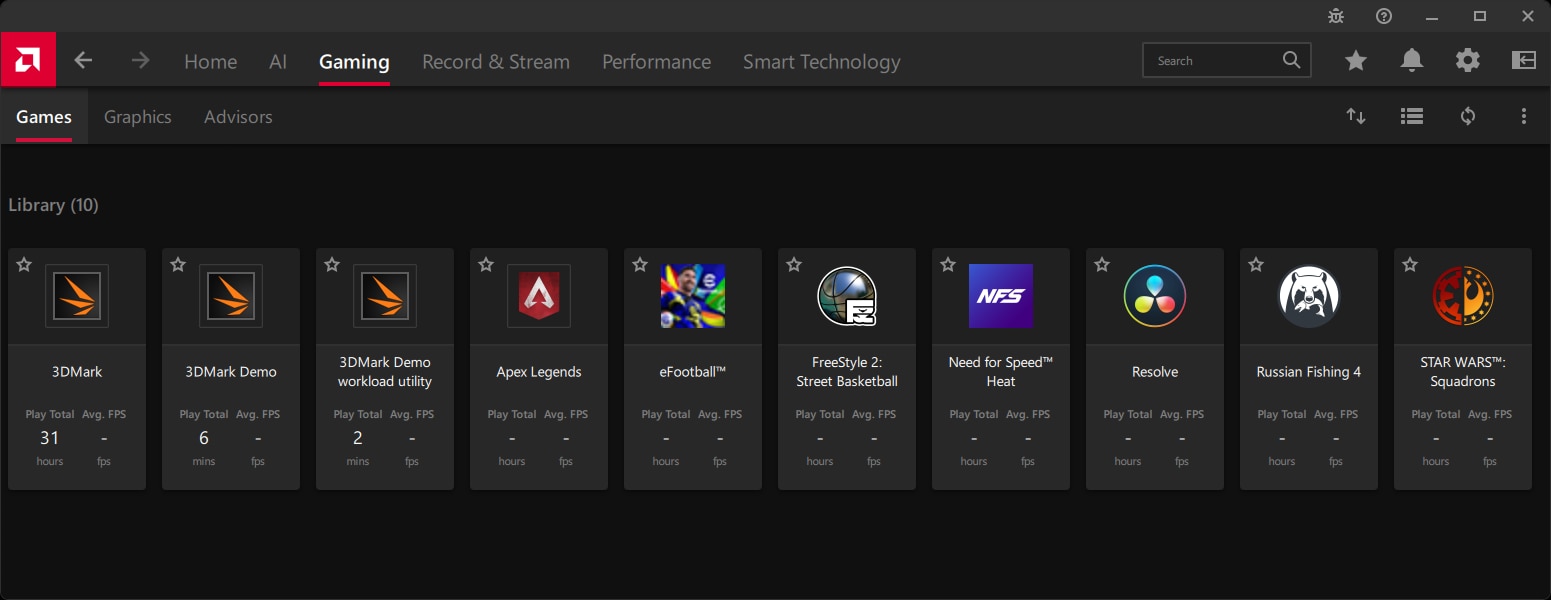The height and width of the screenshot is (600, 1551).
Task: Click the 3DMark title text
Action: click(77, 372)
